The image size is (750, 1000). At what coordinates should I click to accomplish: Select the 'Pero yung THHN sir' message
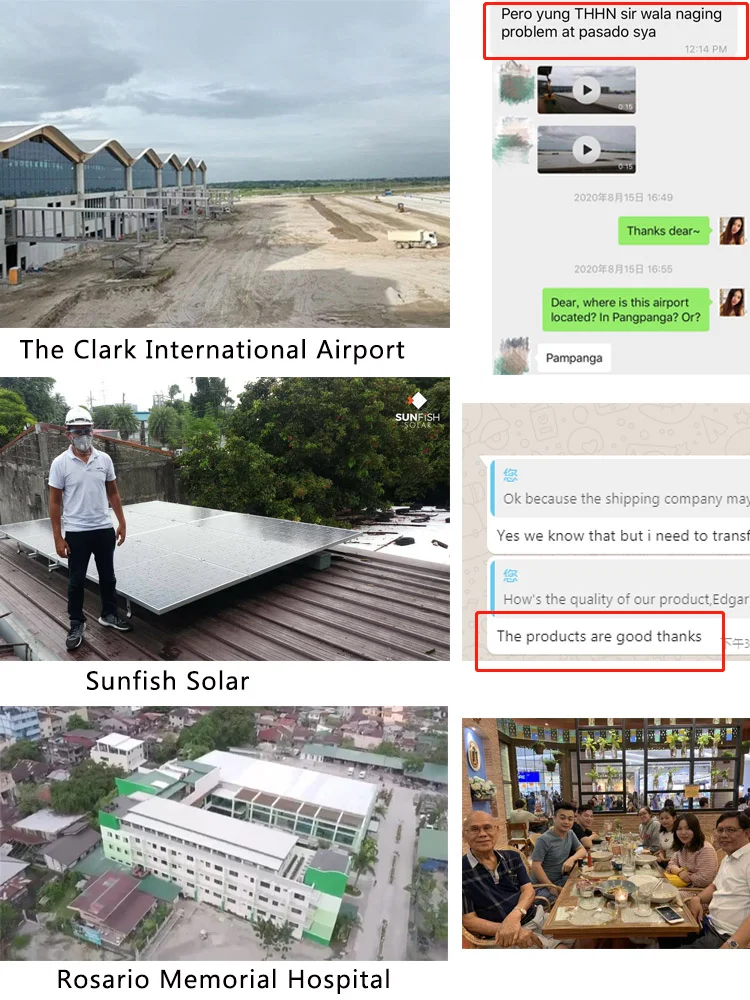click(x=616, y=31)
